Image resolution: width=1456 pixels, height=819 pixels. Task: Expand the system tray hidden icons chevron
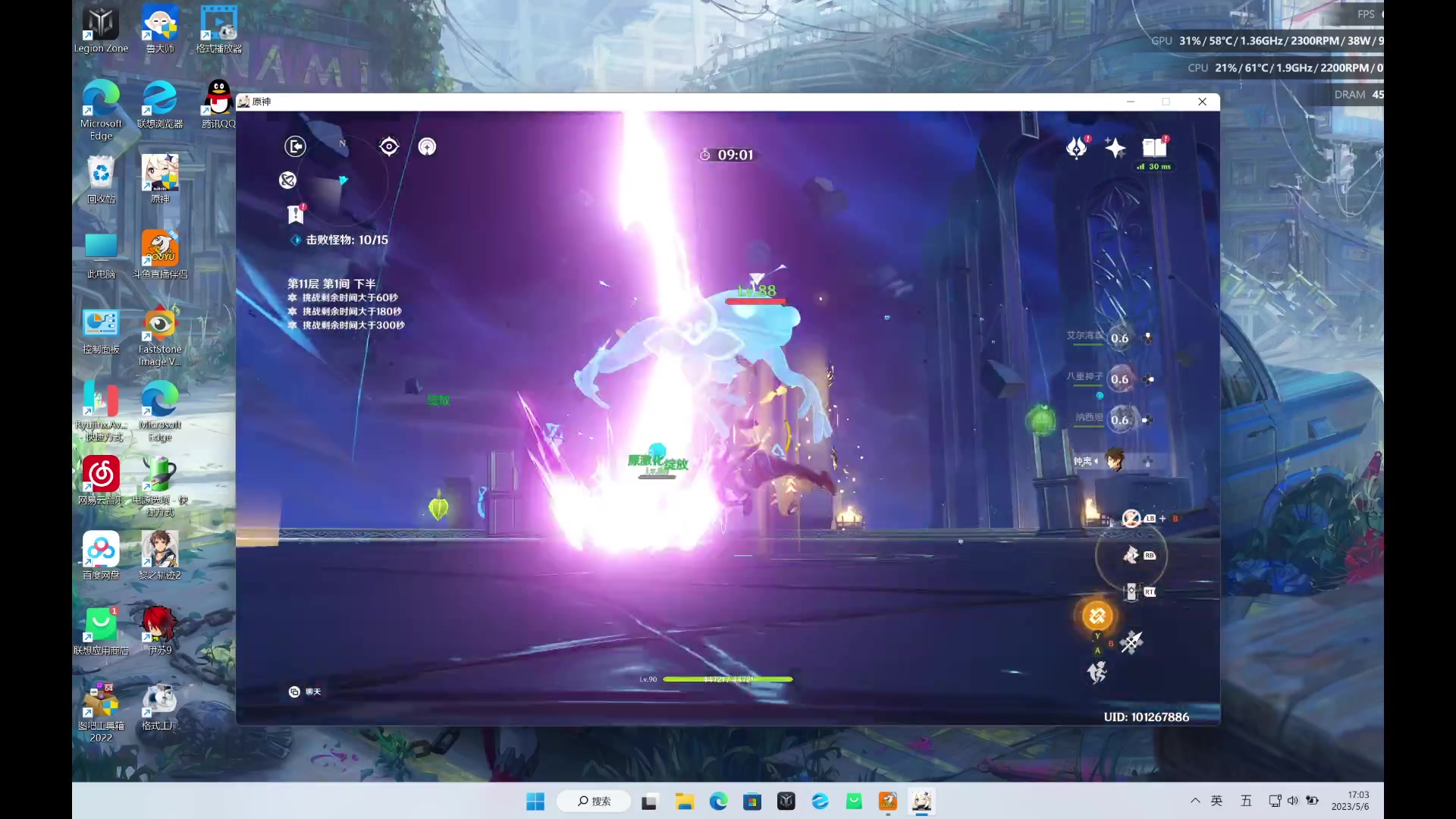pos(1195,801)
